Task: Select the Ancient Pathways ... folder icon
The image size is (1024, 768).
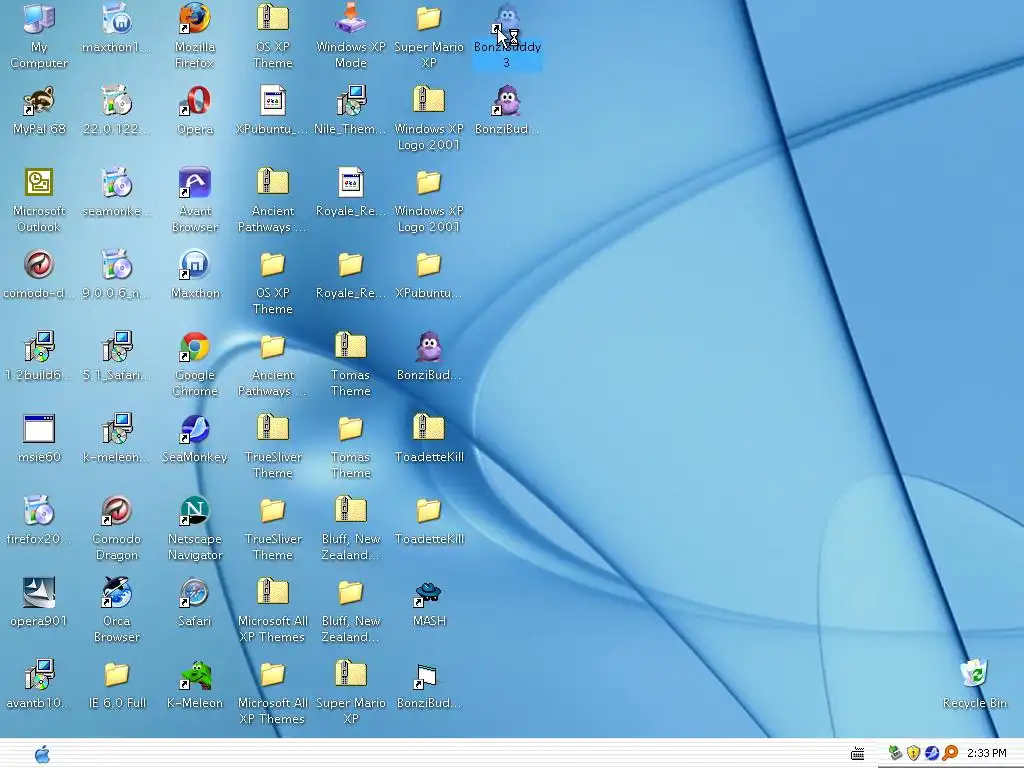Action: point(272,346)
